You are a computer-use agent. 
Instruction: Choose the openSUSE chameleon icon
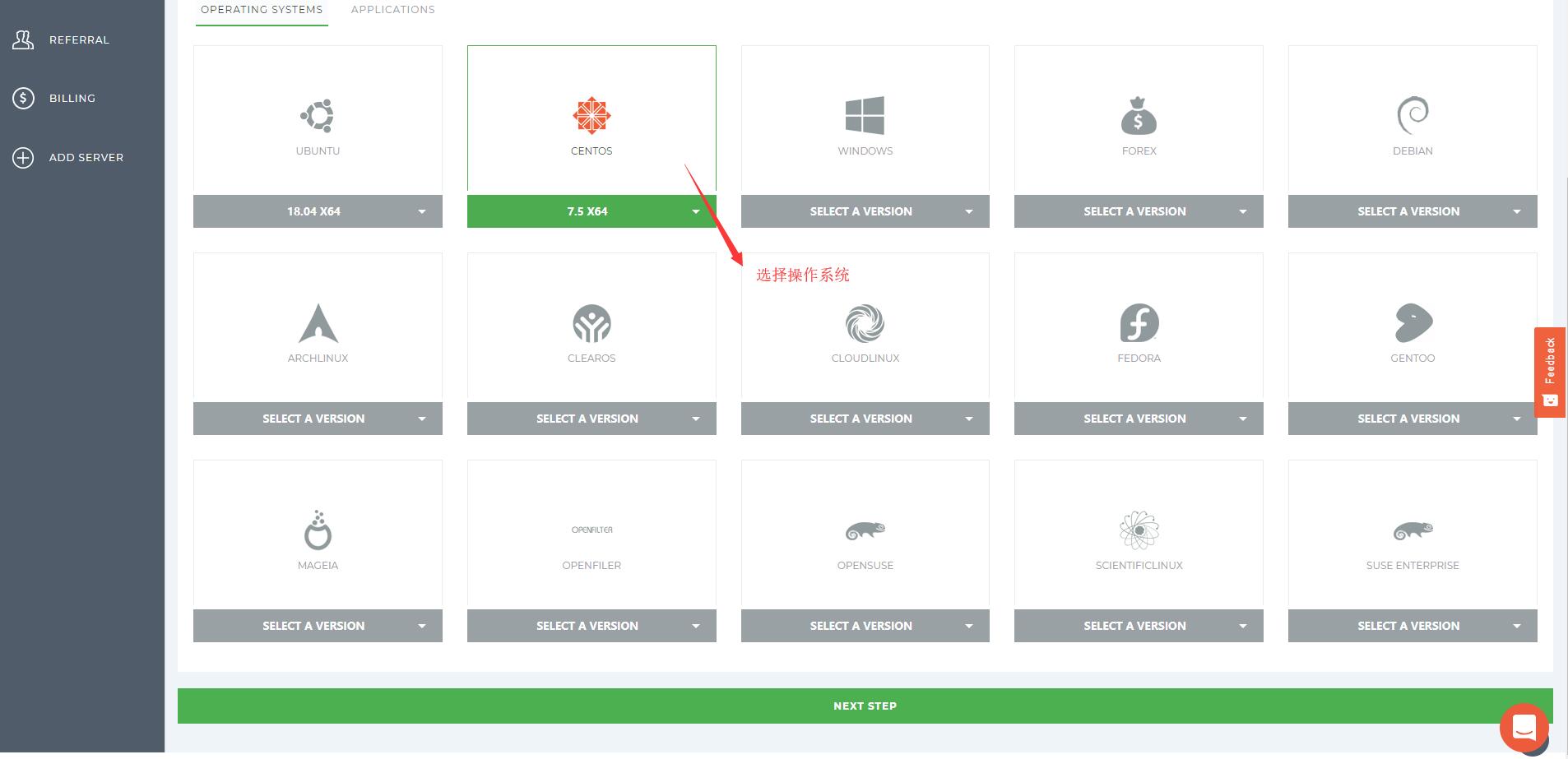pos(865,530)
